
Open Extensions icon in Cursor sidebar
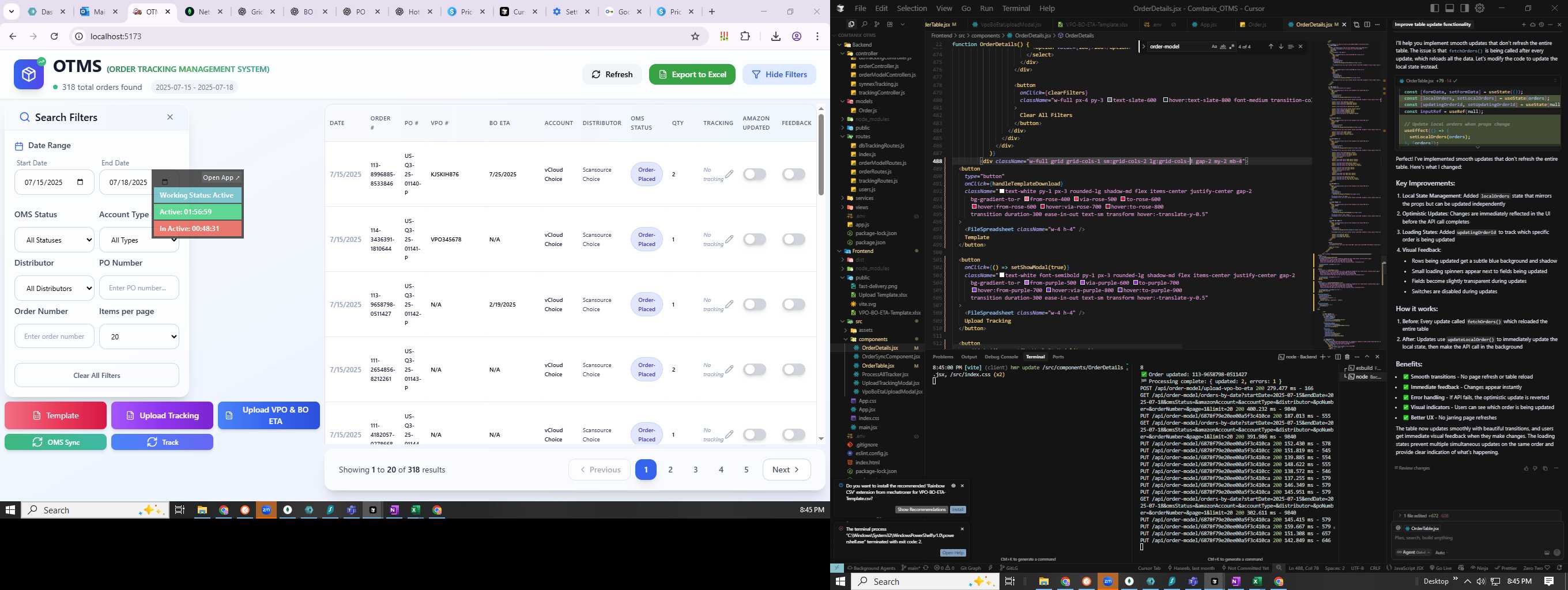tap(890, 24)
